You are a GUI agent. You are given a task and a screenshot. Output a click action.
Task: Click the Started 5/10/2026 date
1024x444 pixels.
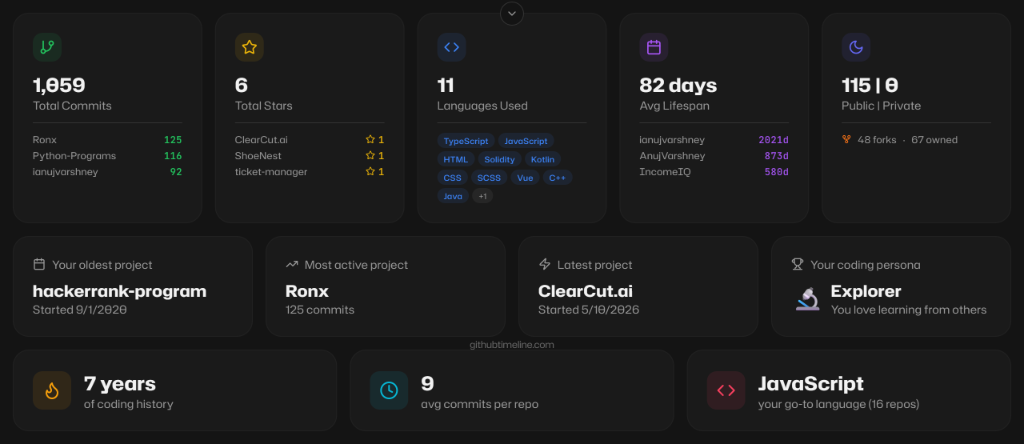[588, 309]
